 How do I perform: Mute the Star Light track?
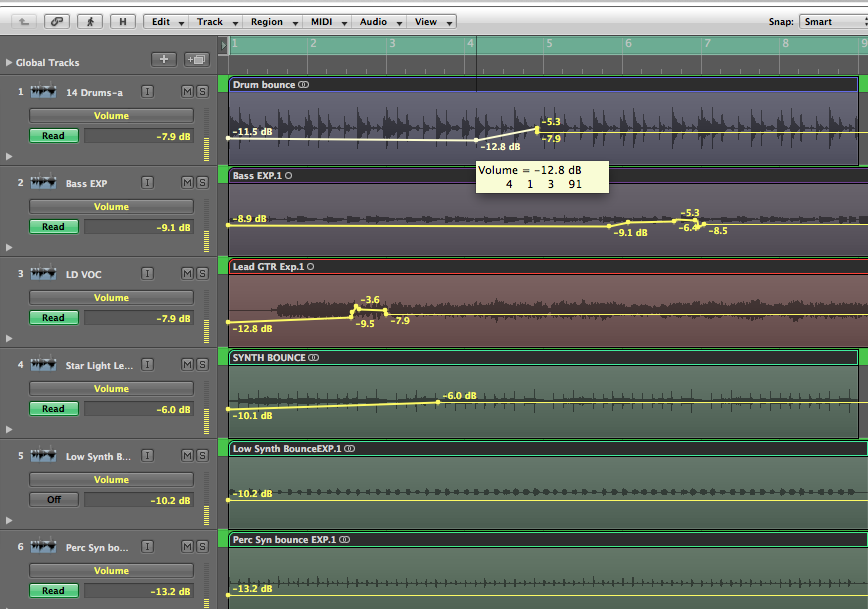coord(188,364)
